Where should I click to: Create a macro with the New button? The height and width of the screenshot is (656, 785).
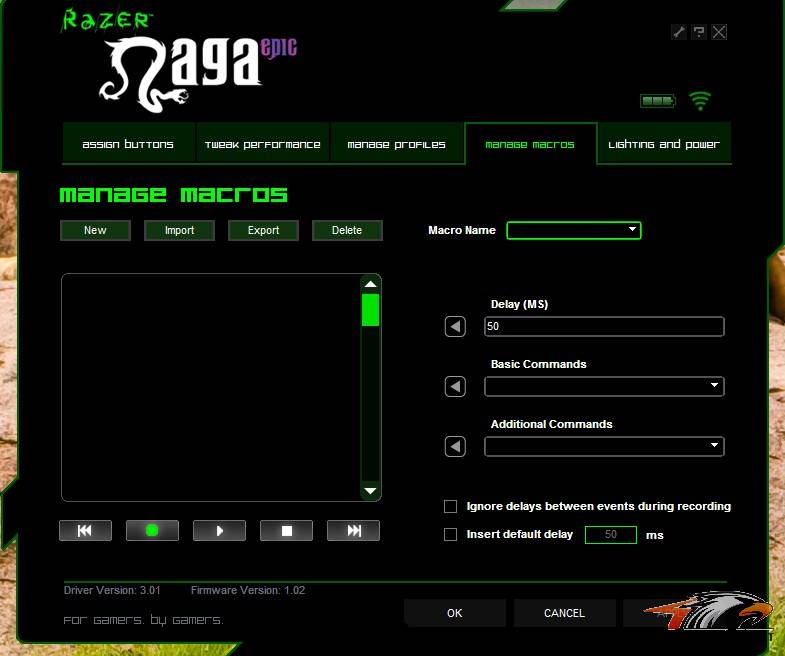coord(95,230)
